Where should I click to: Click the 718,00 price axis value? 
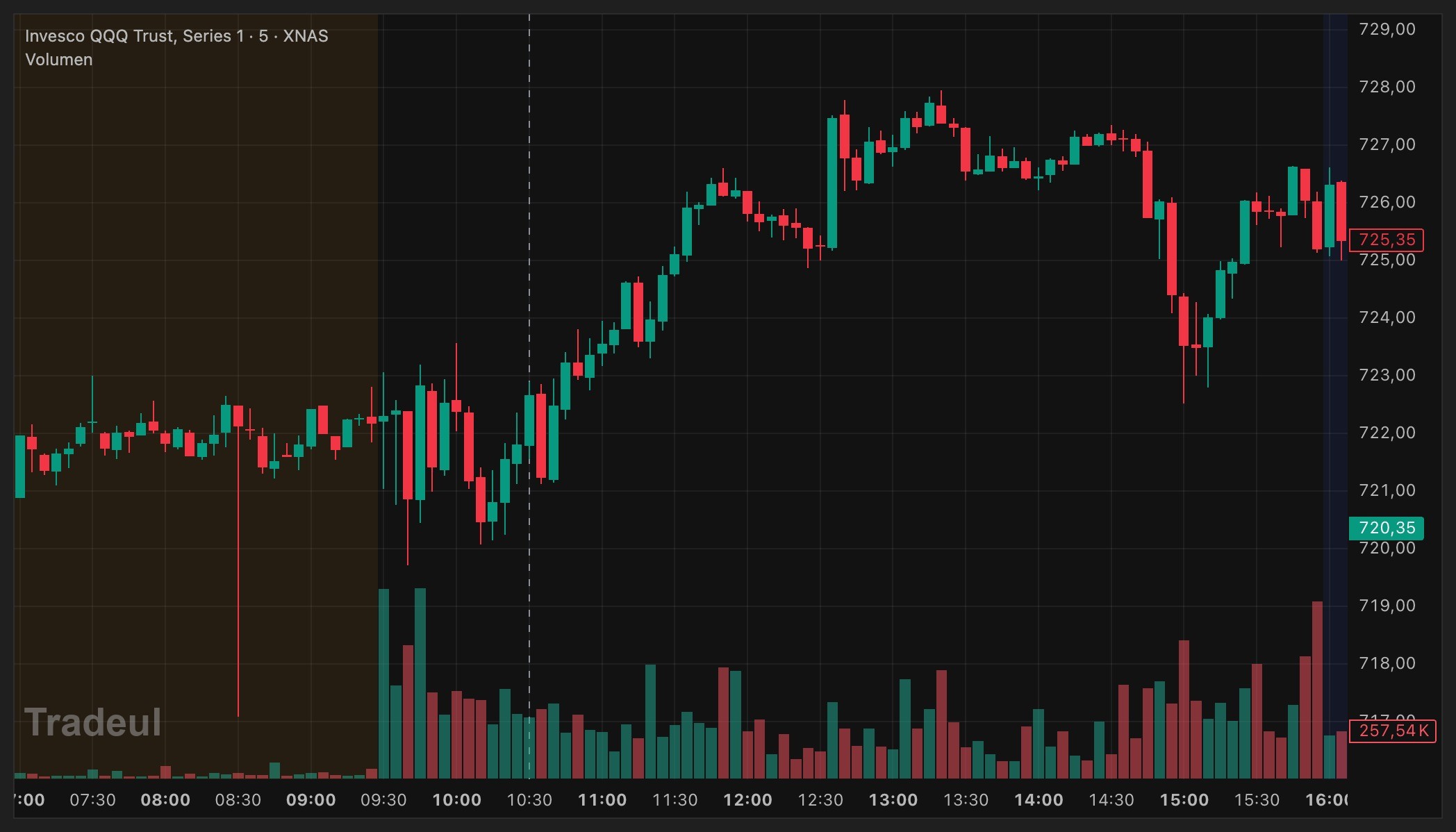tap(1387, 663)
